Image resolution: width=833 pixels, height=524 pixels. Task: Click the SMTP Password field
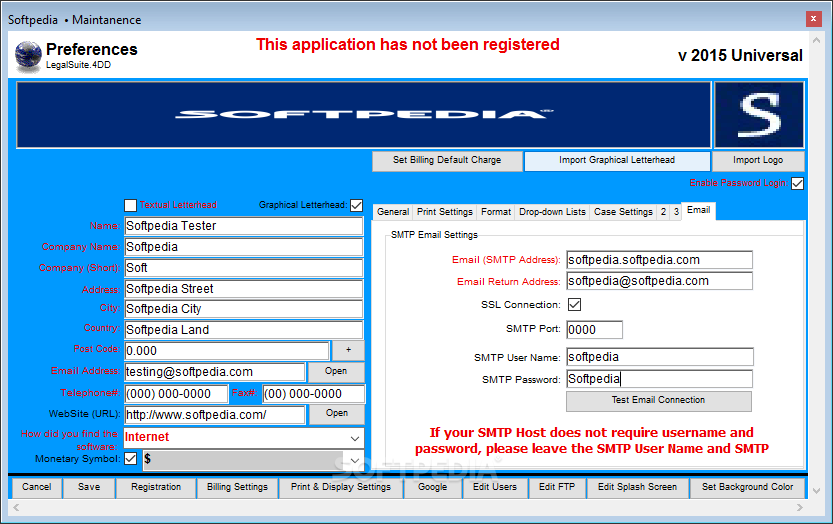click(x=660, y=379)
